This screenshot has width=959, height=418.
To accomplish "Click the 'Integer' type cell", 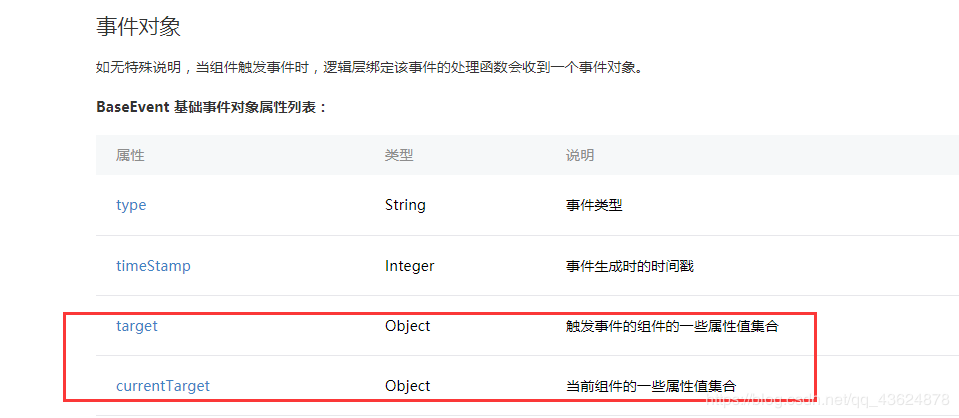I will 409,266.
